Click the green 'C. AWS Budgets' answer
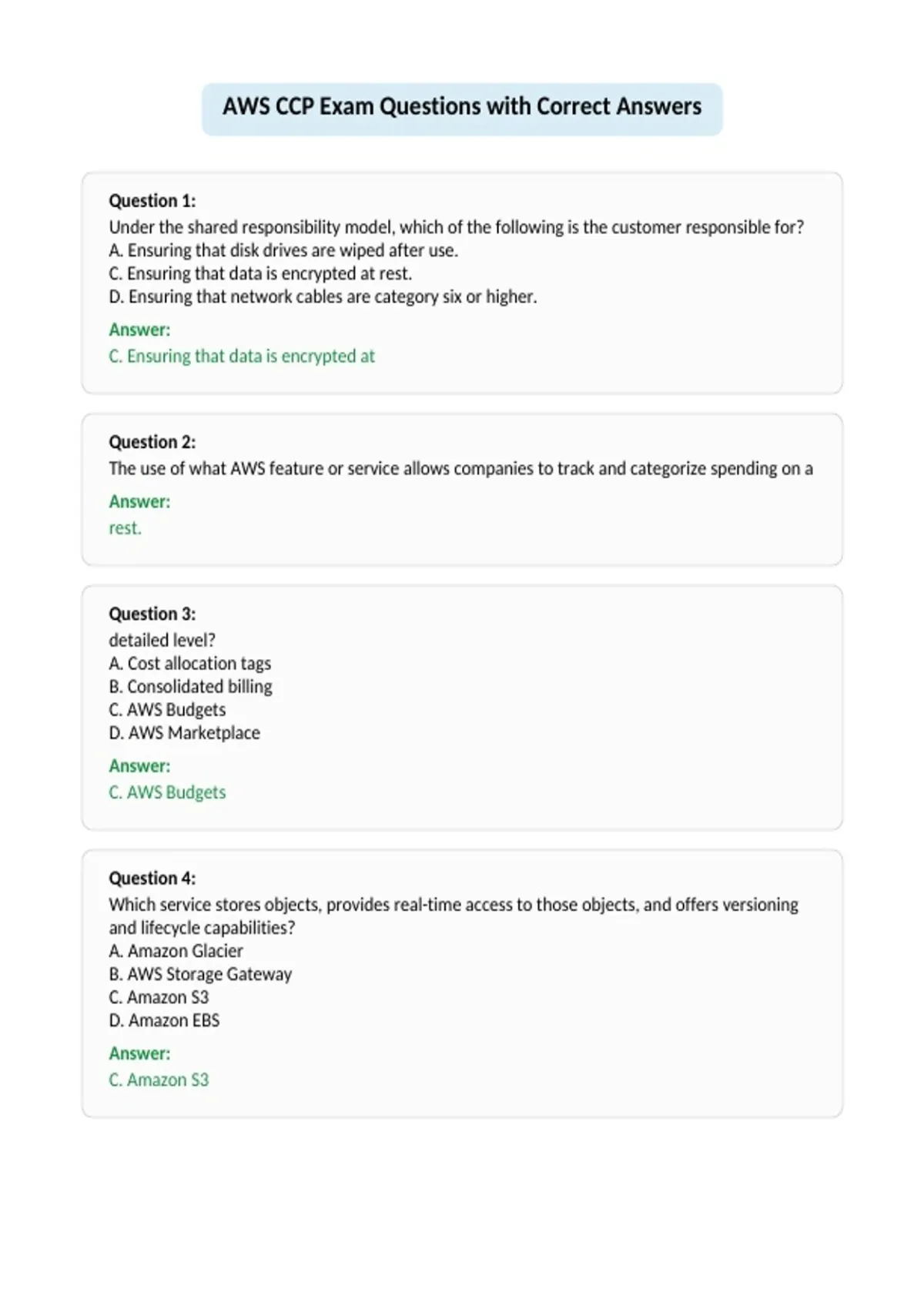This screenshot has width=924, height=1309. point(167,792)
